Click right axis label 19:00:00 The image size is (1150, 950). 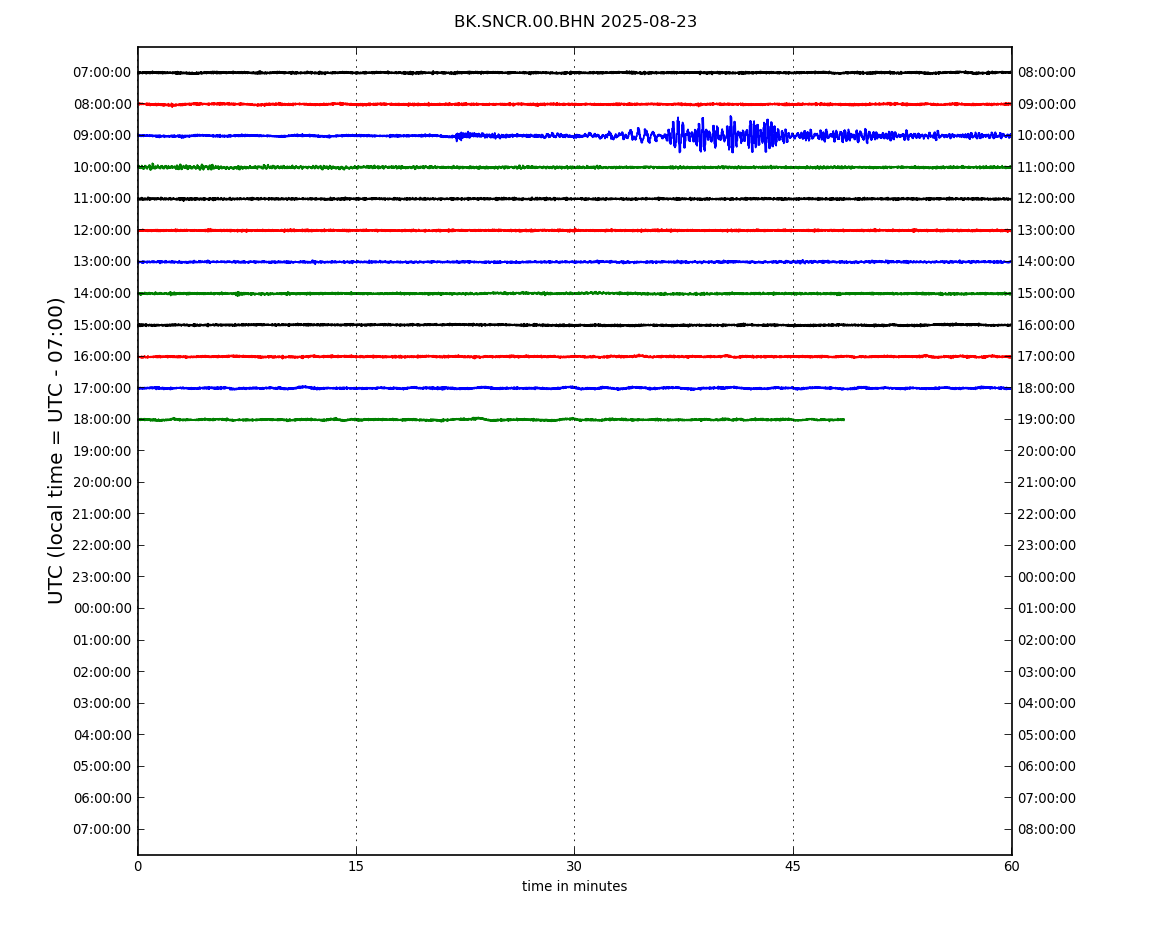coord(1047,420)
